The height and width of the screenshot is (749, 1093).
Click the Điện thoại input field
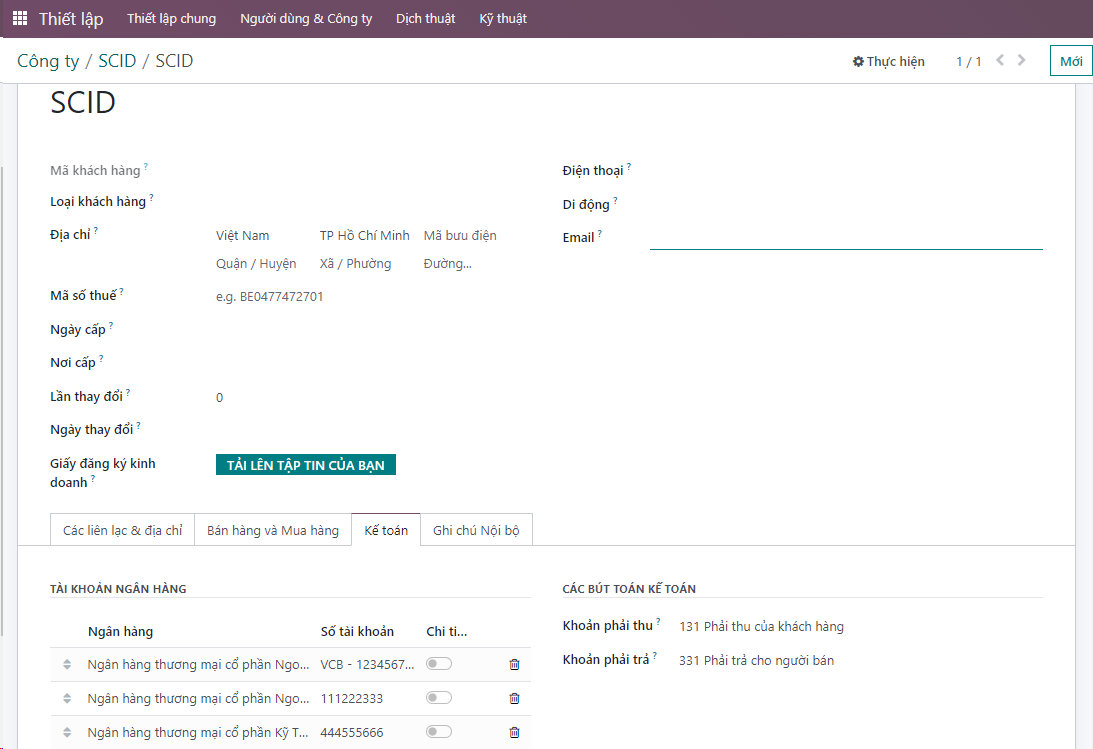(846, 171)
